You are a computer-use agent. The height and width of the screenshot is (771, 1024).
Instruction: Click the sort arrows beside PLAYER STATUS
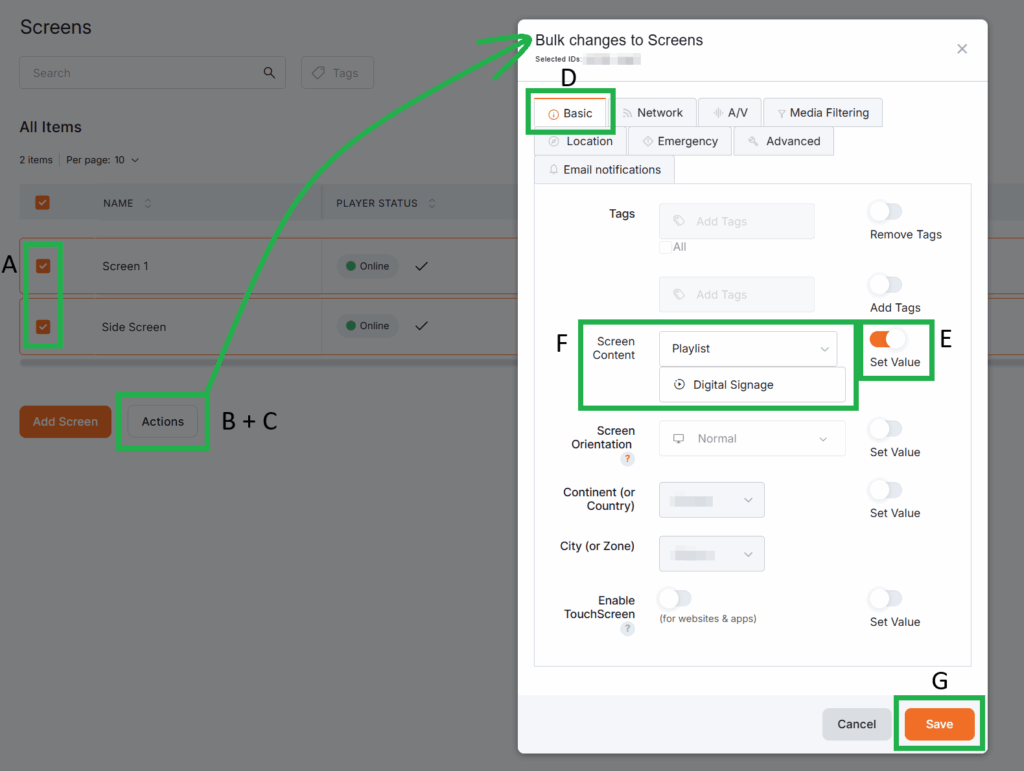[x=432, y=203]
